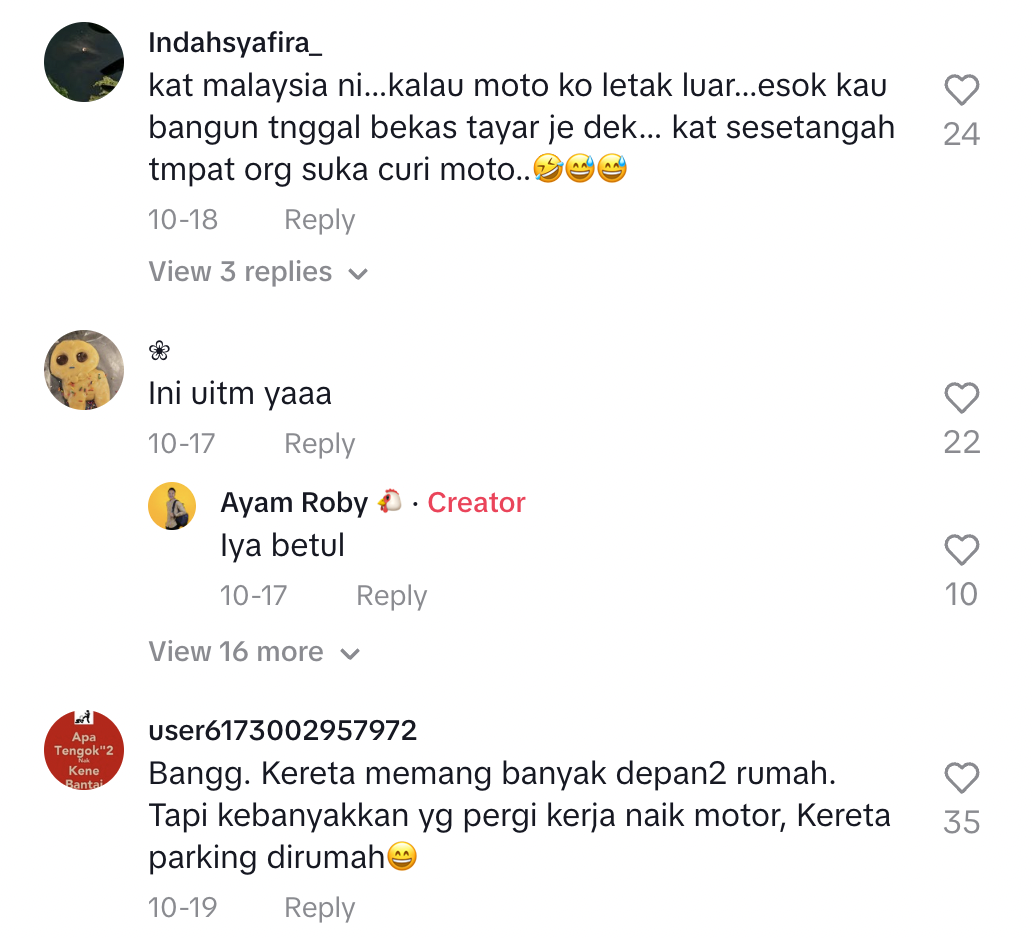
Task: Reply to user6173002957972's comment
Action: (x=319, y=908)
